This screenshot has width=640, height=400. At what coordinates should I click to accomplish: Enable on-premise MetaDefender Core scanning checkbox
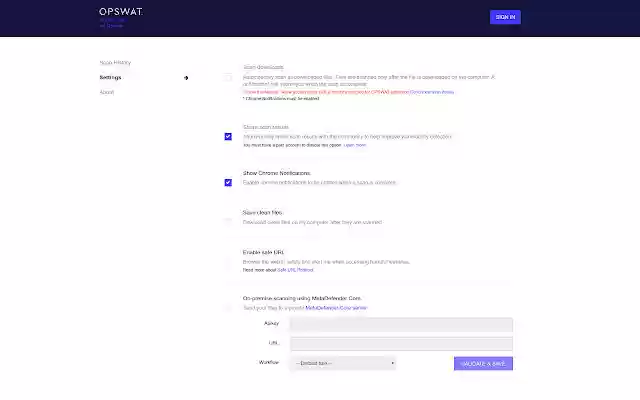[x=228, y=308]
